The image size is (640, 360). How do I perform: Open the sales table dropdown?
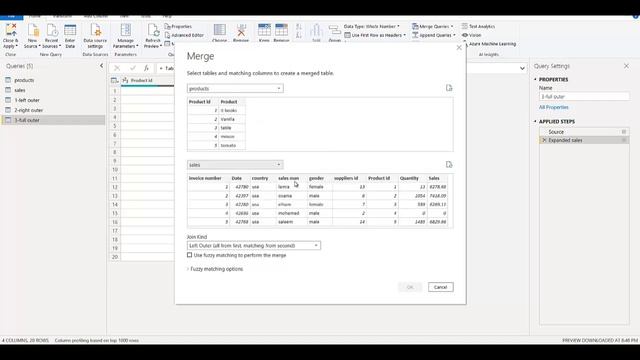[235, 165]
